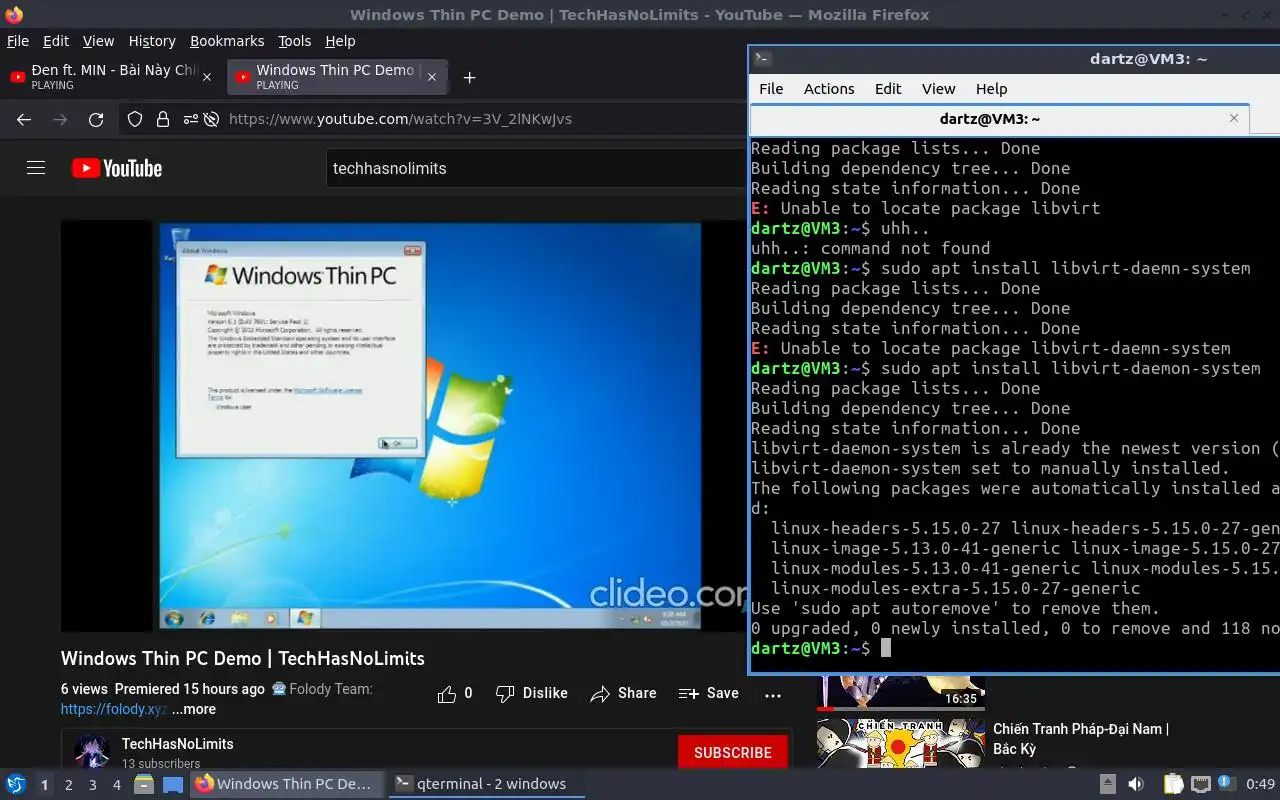Image resolution: width=1280 pixels, height=800 pixels.
Task: Click the YouTube logo to go home
Action: pyautogui.click(x=117, y=168)
